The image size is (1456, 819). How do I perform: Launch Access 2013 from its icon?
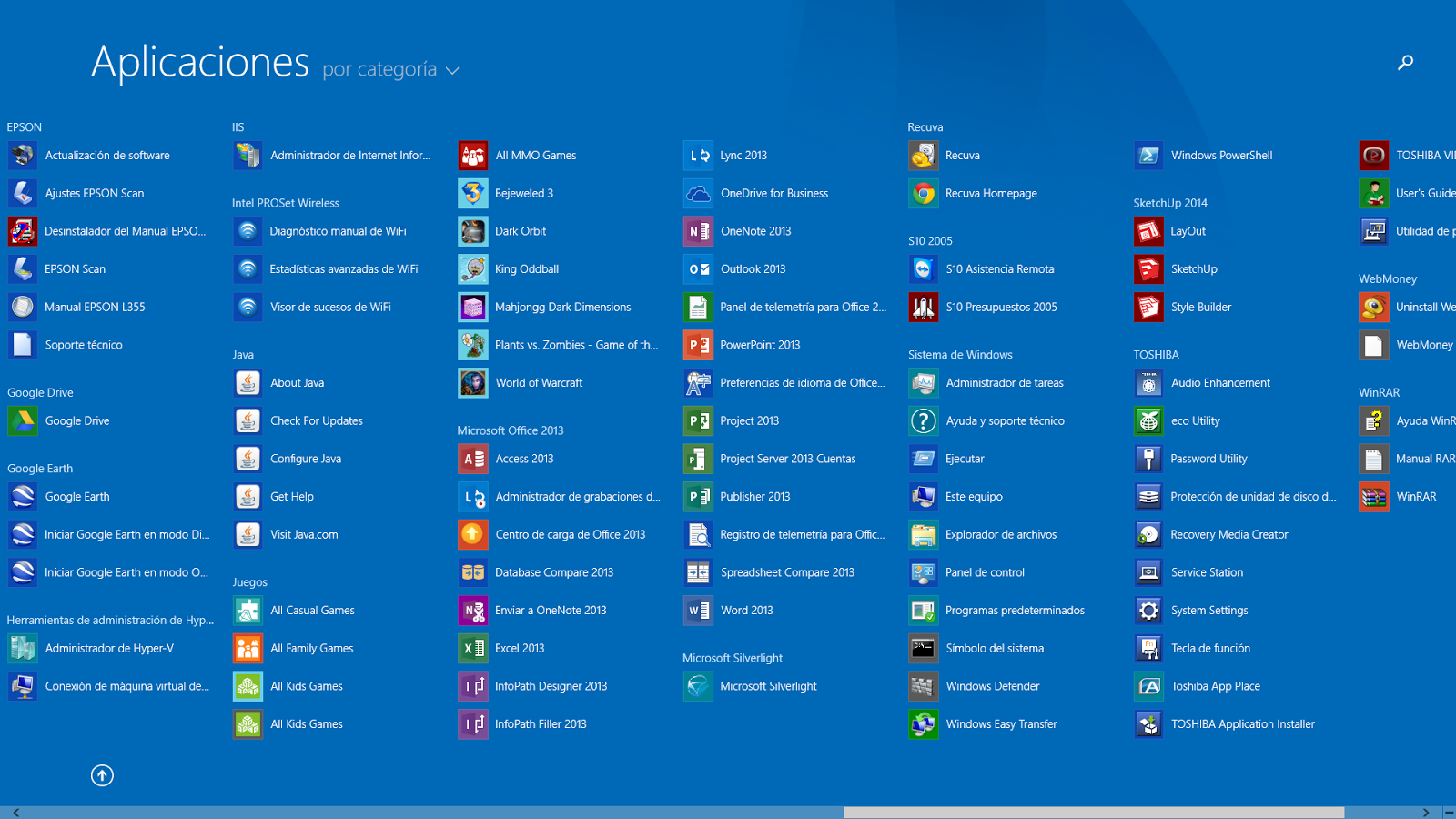click(x=473, y=459)
